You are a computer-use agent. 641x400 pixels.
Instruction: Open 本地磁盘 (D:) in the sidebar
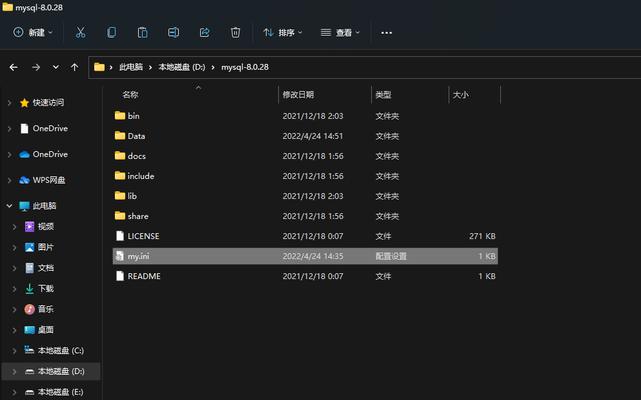[61, 371]
